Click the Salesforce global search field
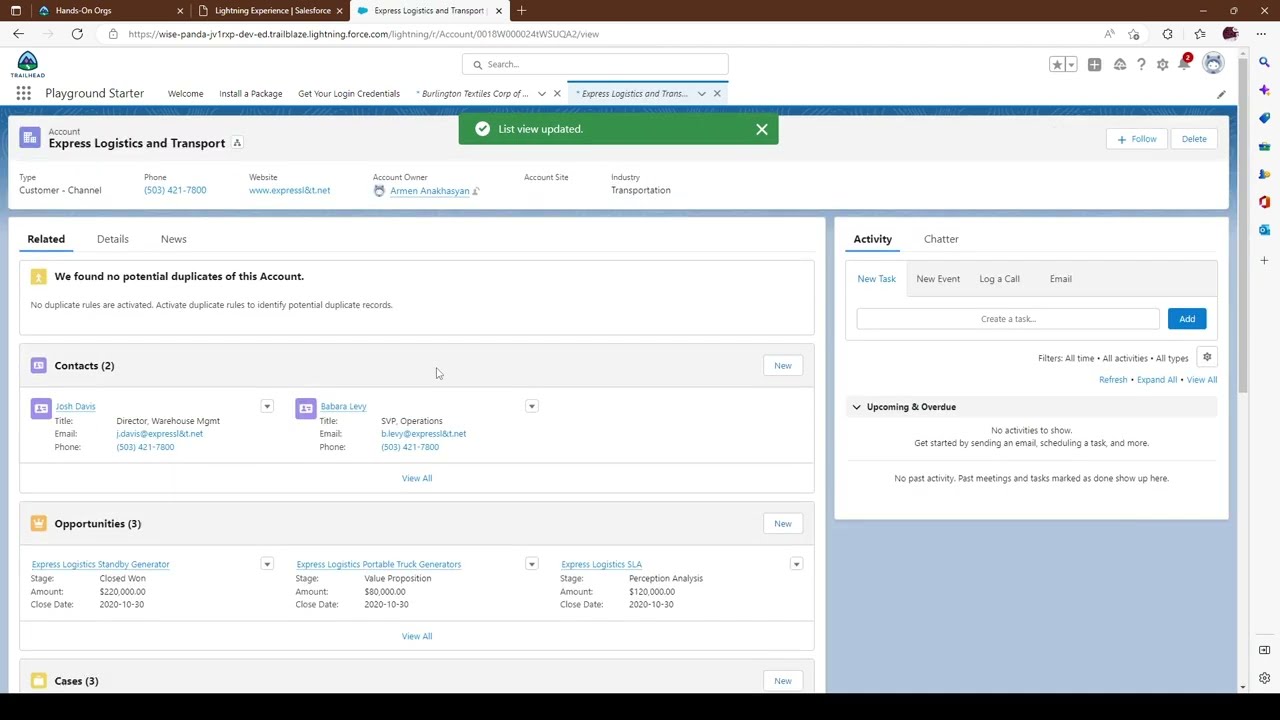 click(x=595, y=64)
